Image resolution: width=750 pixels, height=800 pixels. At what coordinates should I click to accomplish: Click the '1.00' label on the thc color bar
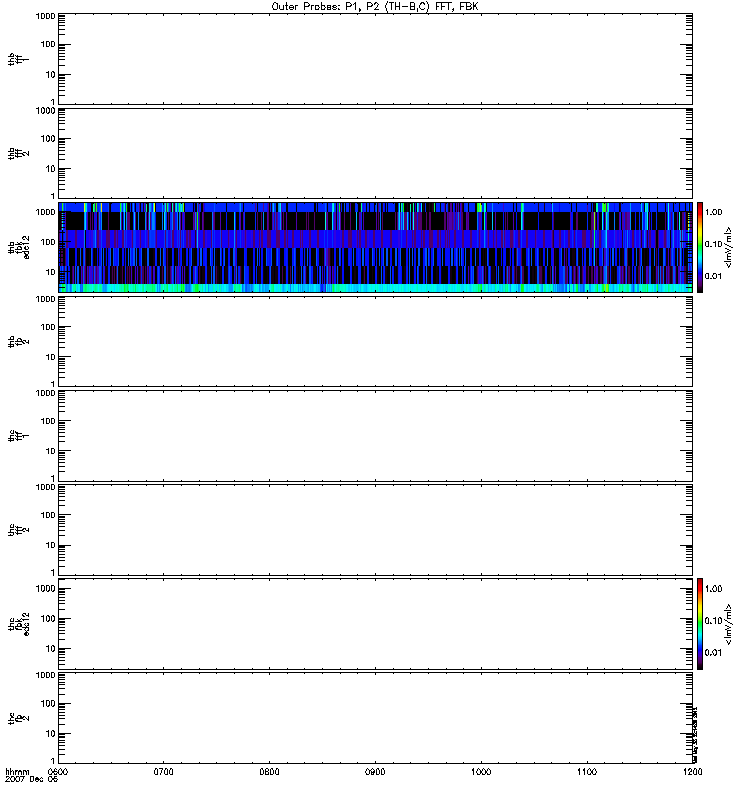click(x=713, y=589)
